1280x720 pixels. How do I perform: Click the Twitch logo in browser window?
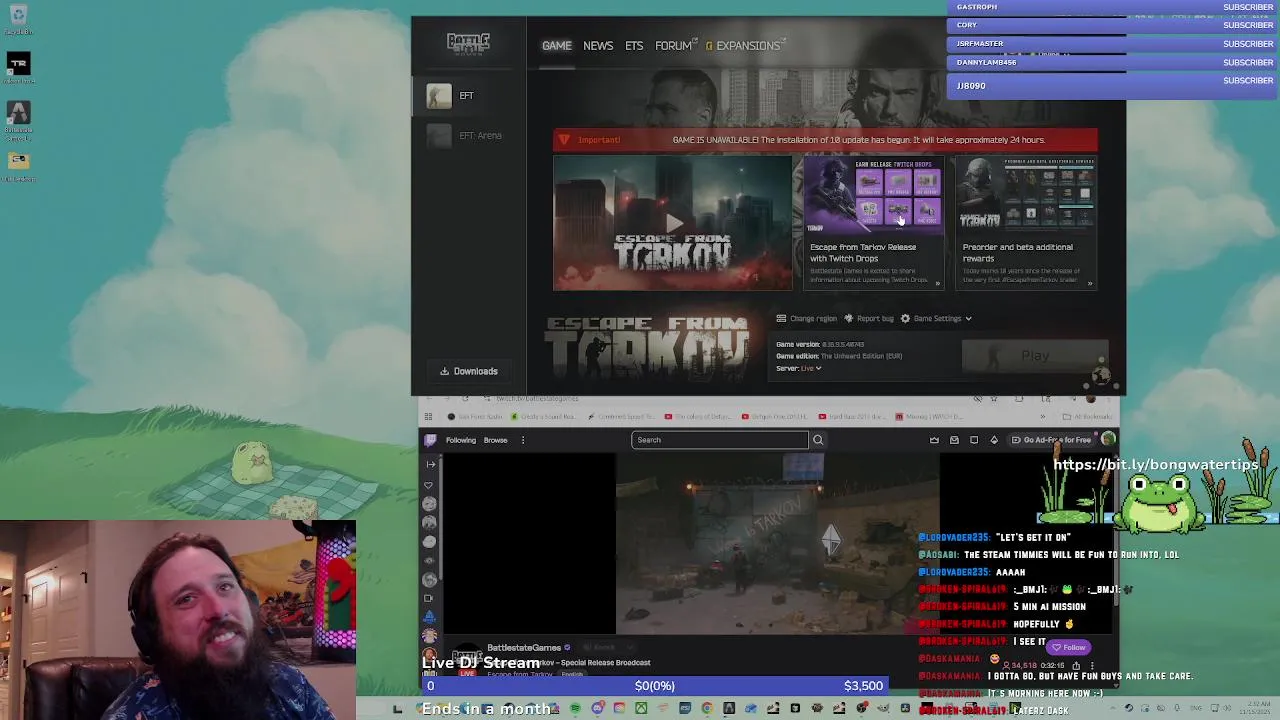click(x=430, y=440)
